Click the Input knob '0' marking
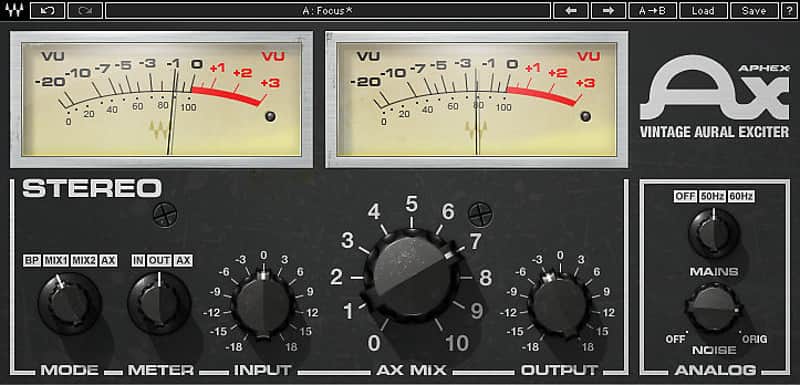 [263, 255]
